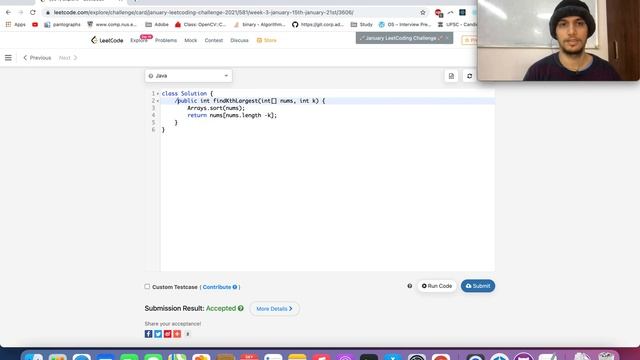This screenshot has height=360, width=640.
Task: Open the hamburger sidebar menu
Action: pos(8,58)
